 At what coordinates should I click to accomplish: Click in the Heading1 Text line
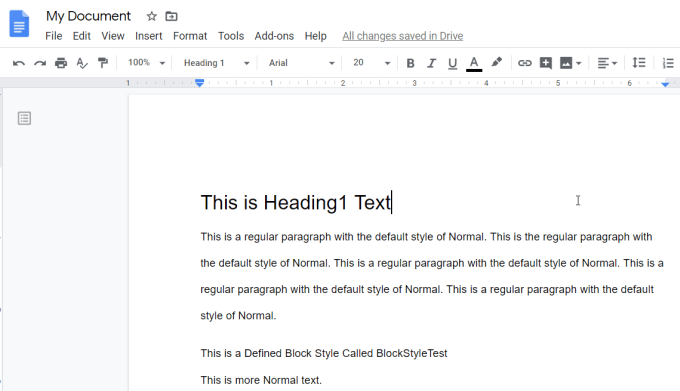point(296,202)
